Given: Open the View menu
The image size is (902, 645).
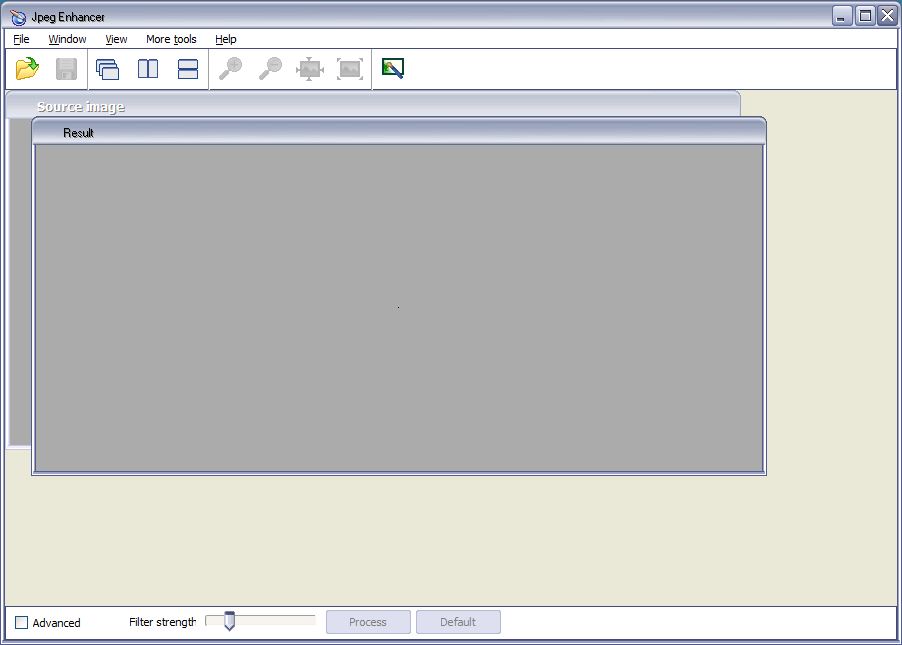Looking at the screenshot, I should (x=116, y=39).
